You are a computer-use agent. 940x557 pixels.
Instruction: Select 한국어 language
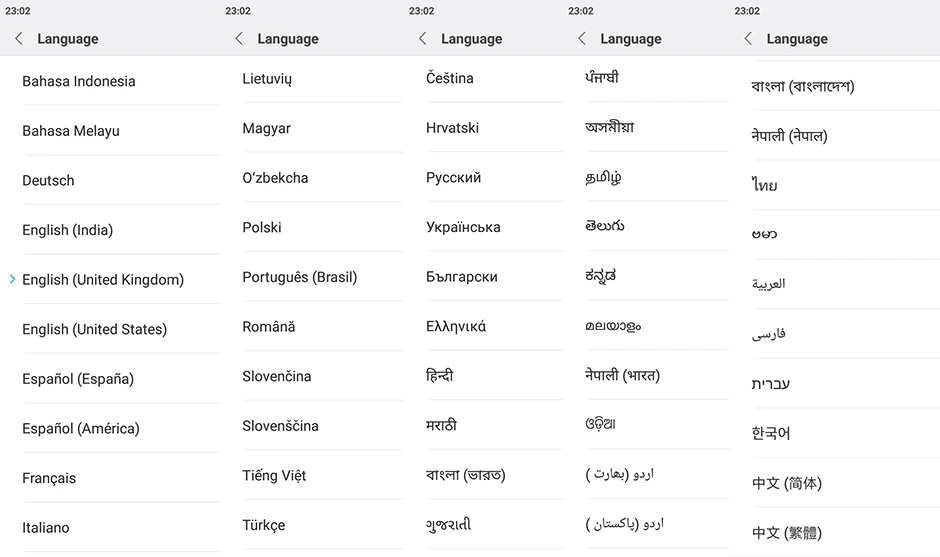(x=842, y=433)
